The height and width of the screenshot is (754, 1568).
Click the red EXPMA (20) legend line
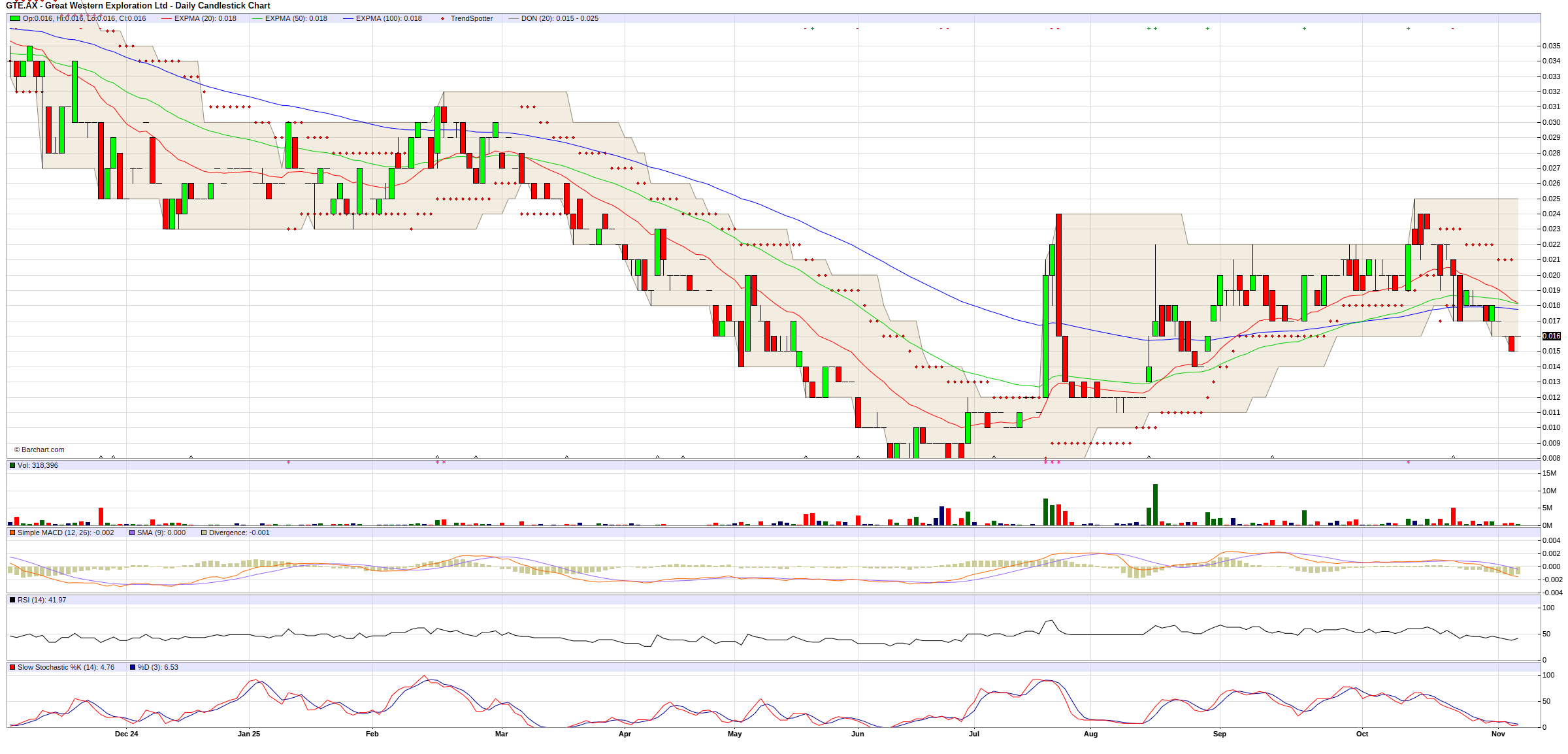[166, 18]
